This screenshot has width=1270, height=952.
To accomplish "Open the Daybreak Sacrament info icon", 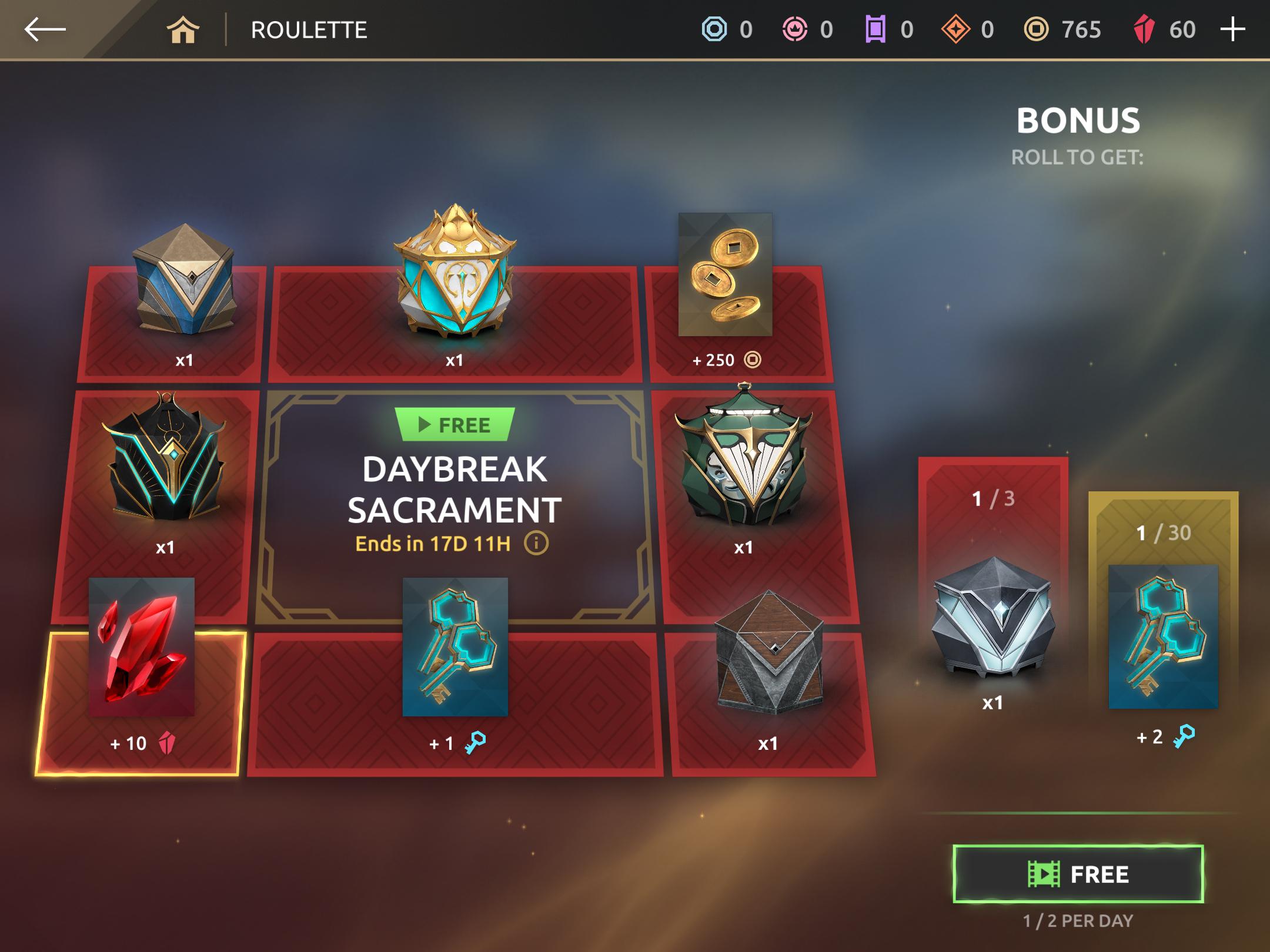I will coord(536,544).
